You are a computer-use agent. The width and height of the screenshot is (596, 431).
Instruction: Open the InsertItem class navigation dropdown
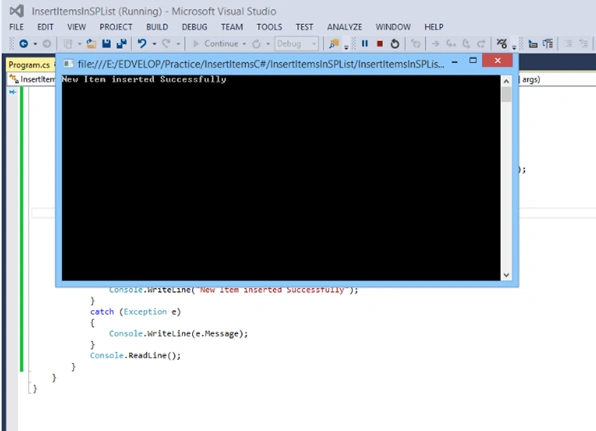point(32,79)
